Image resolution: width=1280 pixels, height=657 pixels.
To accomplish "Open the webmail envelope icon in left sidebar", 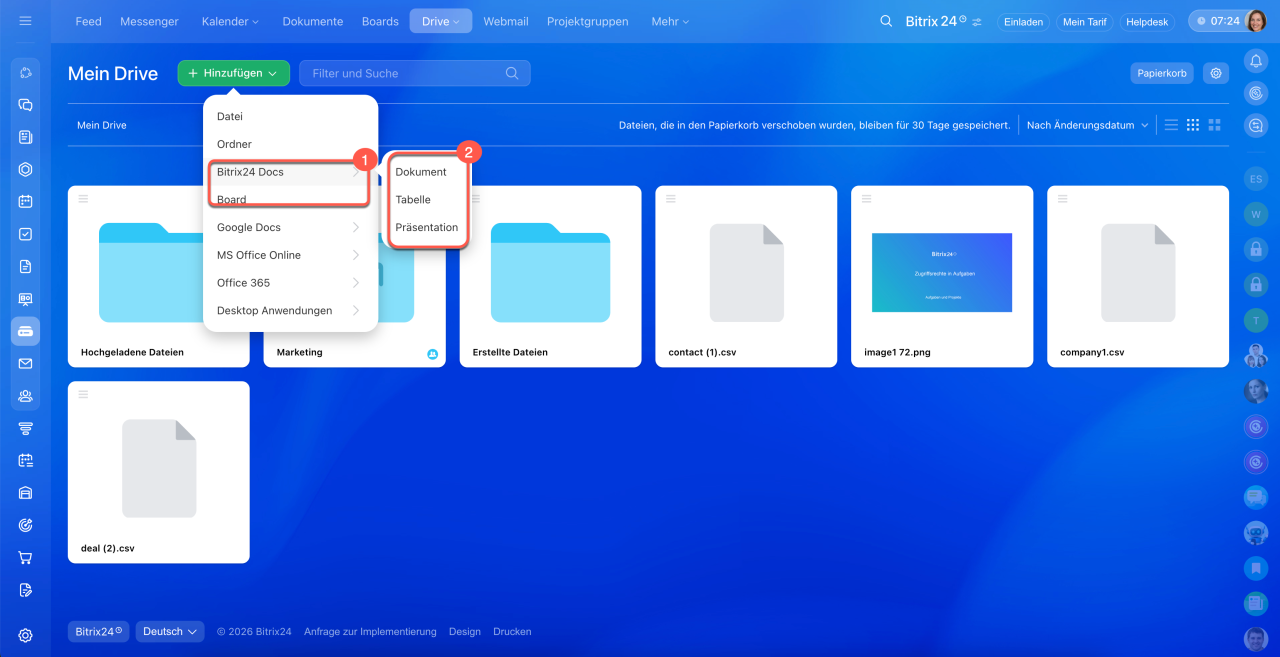I will (x=25, y=363).
